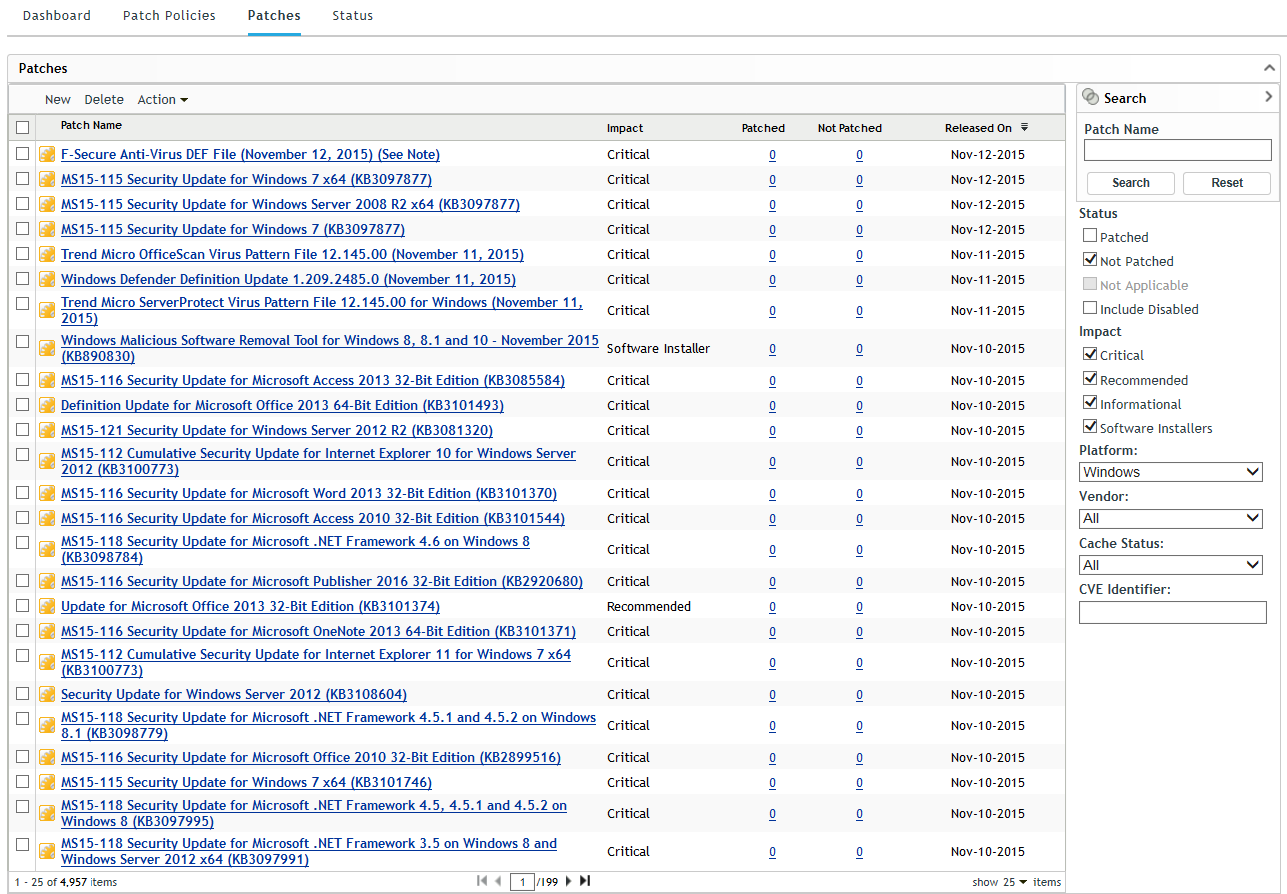The image size is (1287, 894).
Task: Go to the last page of results
Action: 585,881
